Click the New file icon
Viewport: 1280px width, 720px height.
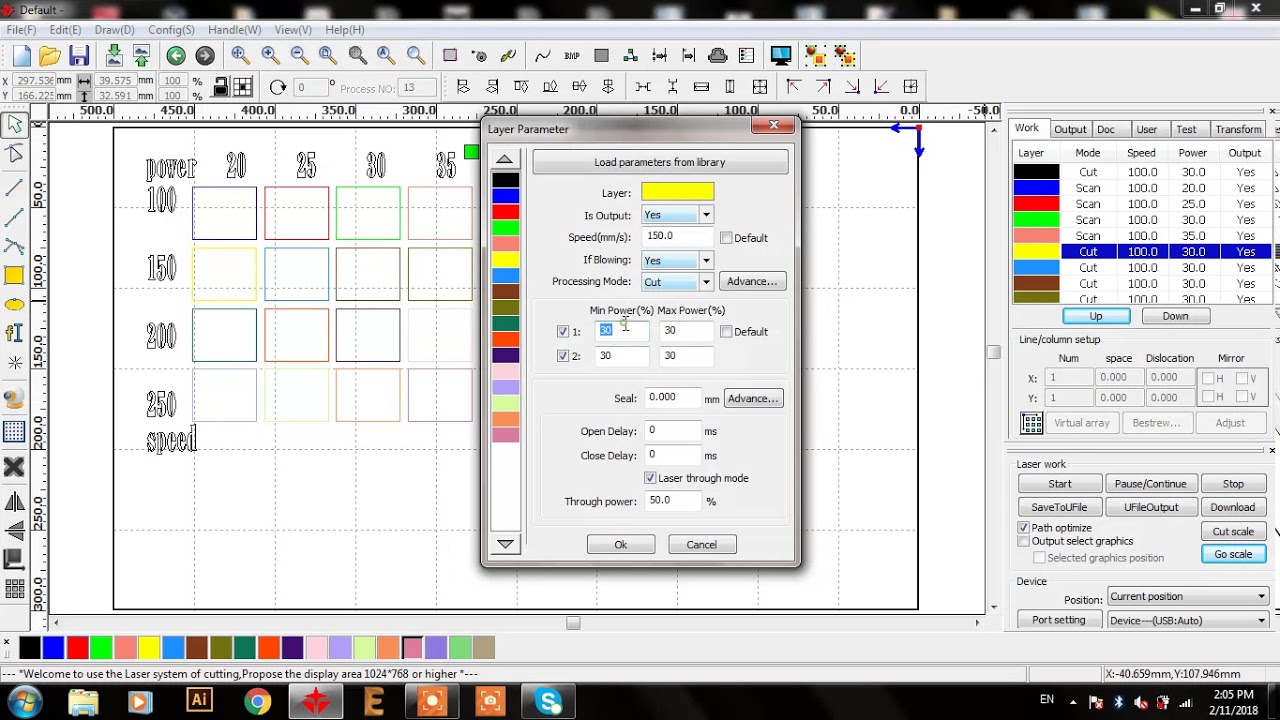[x=22, y=56]
